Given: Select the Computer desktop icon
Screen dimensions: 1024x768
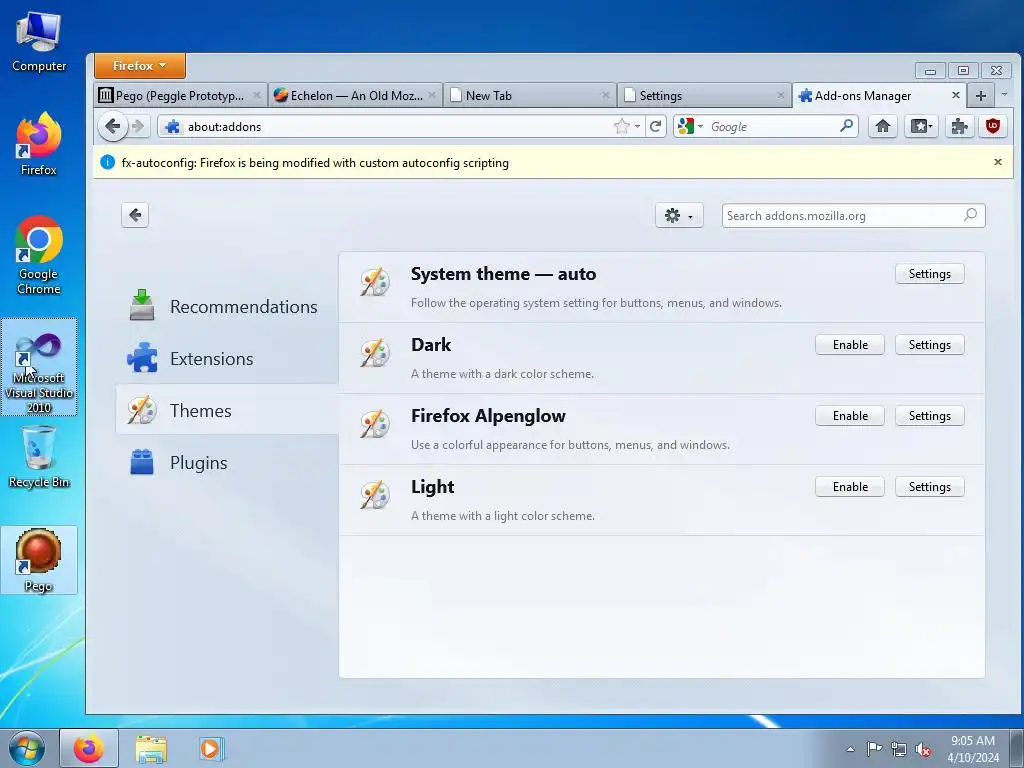Looking at the screenshot, I should 39,42.
